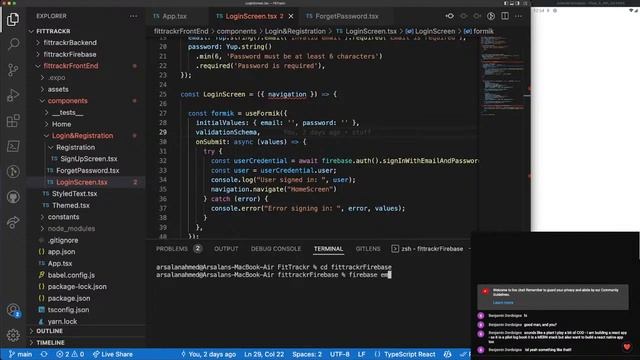Click the heart reaction in live chat
The height and width of the screenshot is (360, 640).
click(x=627, y=347)
